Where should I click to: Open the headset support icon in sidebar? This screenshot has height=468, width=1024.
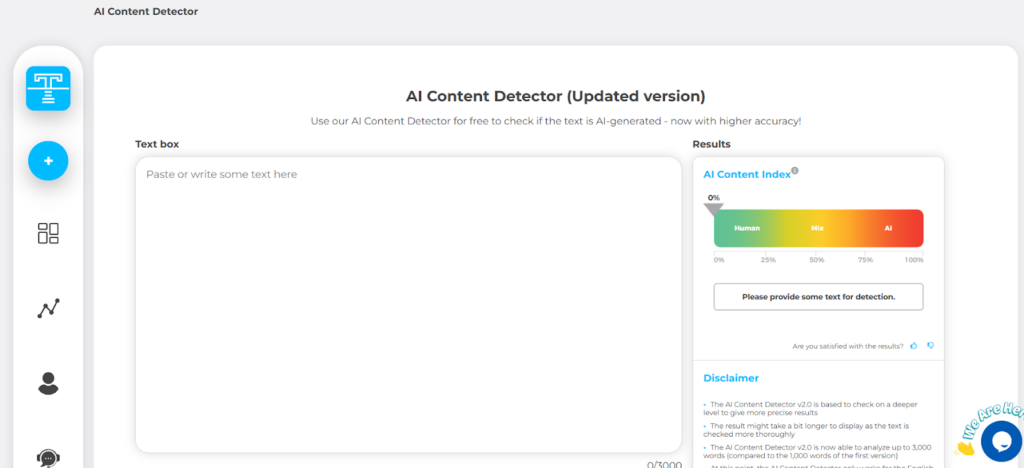click(48, 458)
